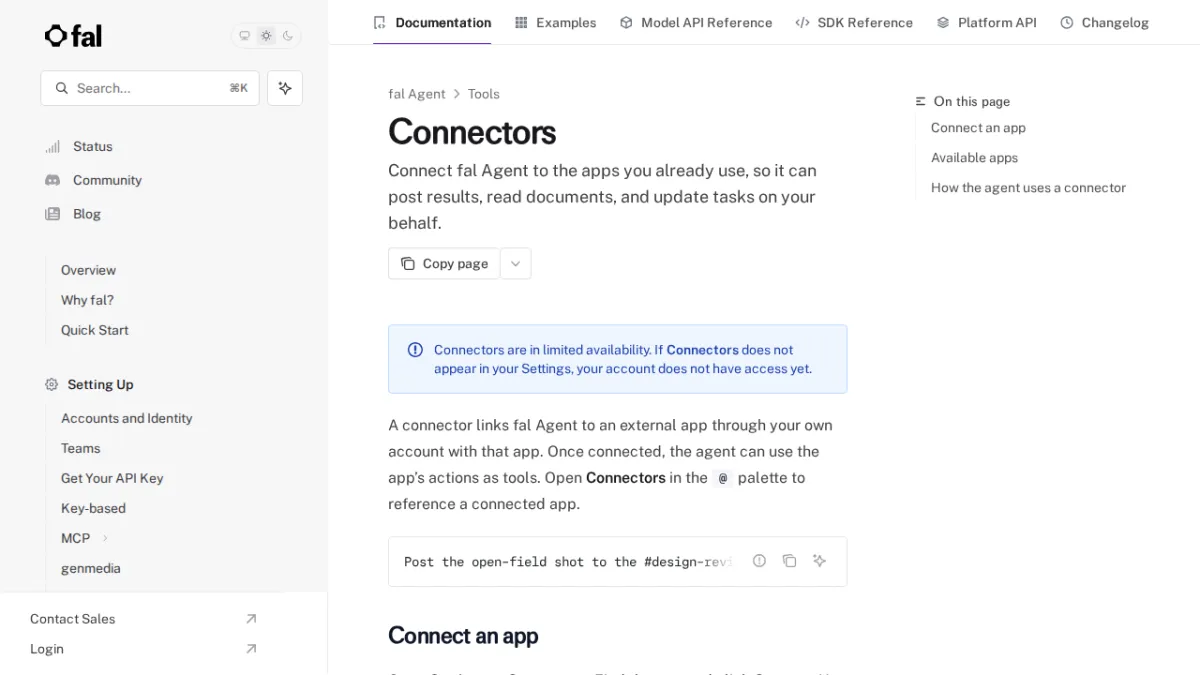Image resolution: width=1200 pixels, height=675 pixels.
Task: Open the Why fal? sidebar page
Action: (87, 300)
